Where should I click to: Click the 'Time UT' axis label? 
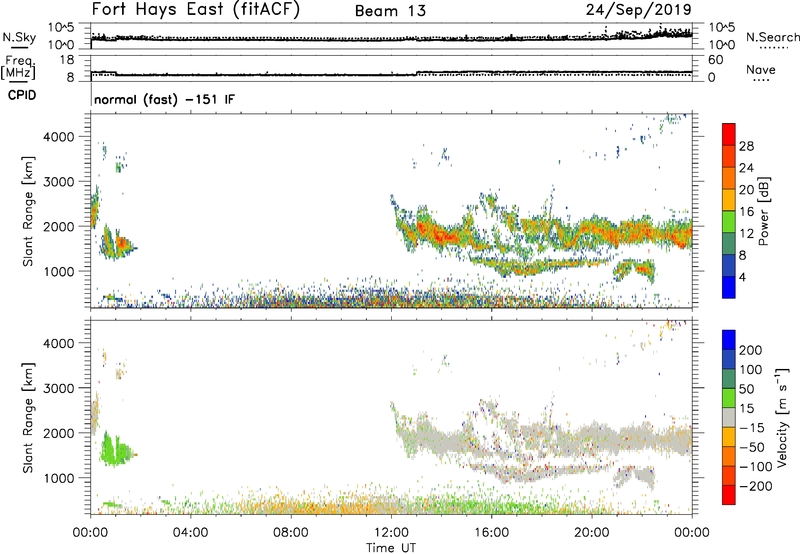(x=391, y=547)
